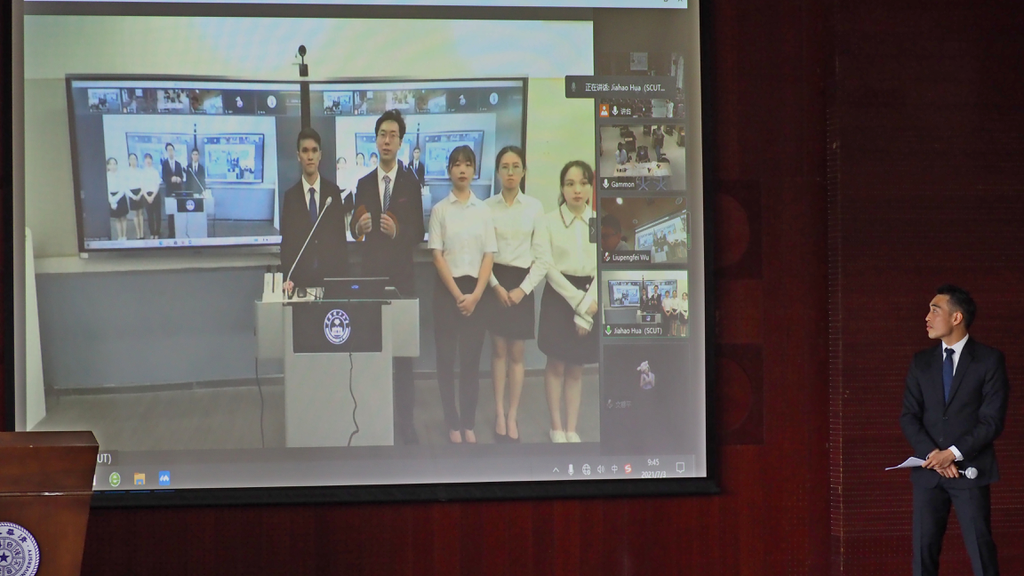This screenshot has height=576, width=1024.
Task: Click the Tencent Meeting taskbar icon
Action: (x=164, y=478)
